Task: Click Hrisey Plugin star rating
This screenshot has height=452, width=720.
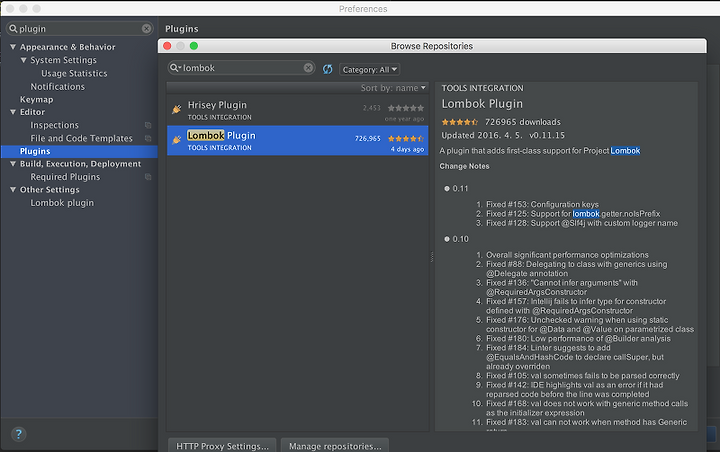Action: (406, 108)
